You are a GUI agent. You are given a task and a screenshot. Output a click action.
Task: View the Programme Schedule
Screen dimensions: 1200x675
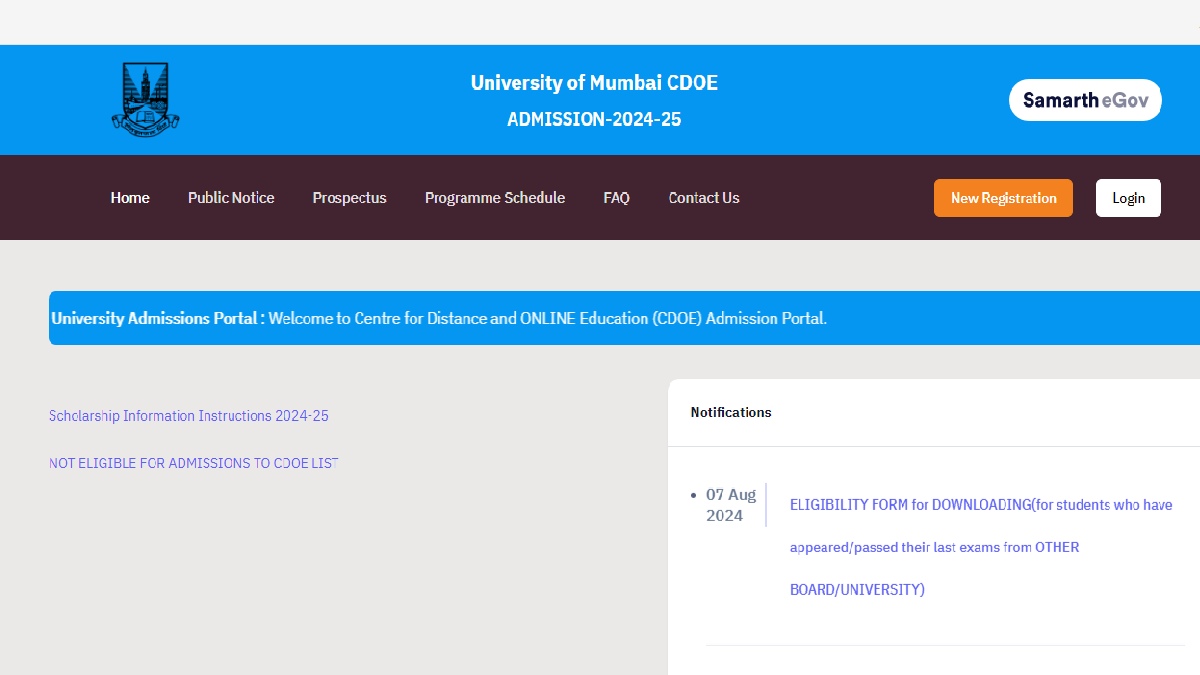pos(495,198)
